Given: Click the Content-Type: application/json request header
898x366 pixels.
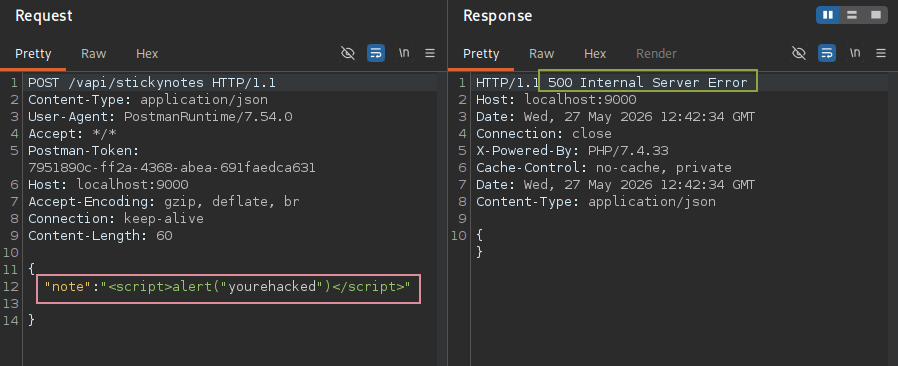Looking at the screenshot, I should (148, 100).
